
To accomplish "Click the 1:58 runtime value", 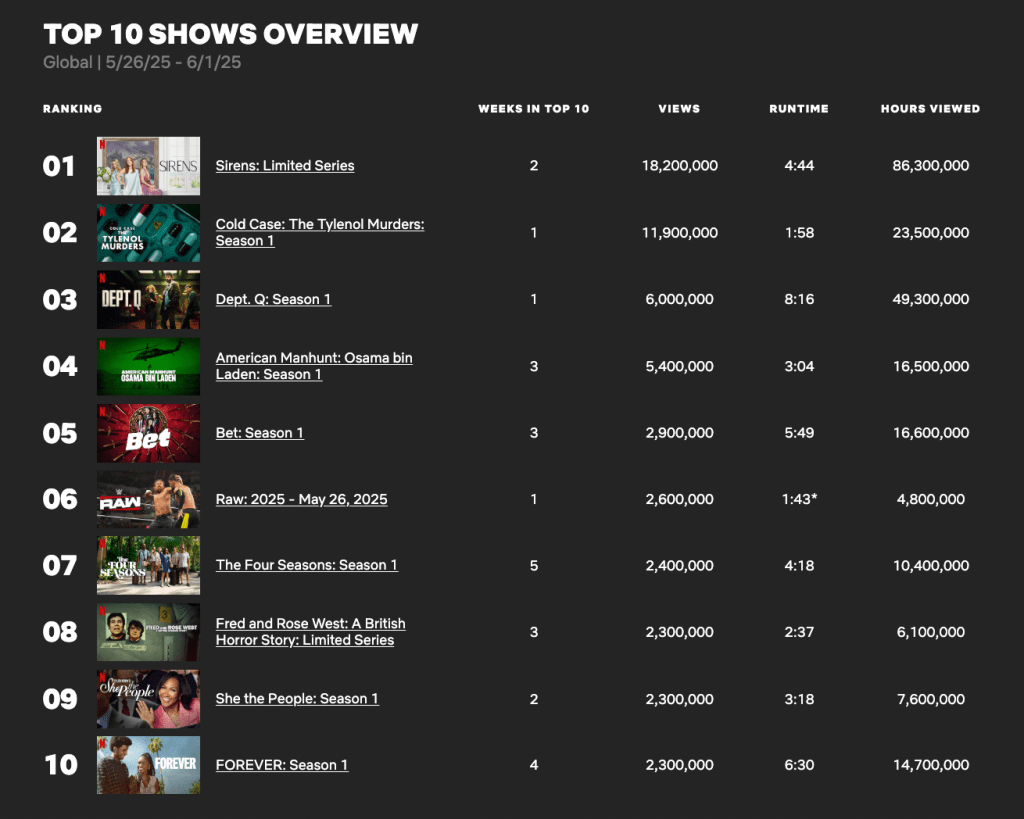I will [799, 233].
